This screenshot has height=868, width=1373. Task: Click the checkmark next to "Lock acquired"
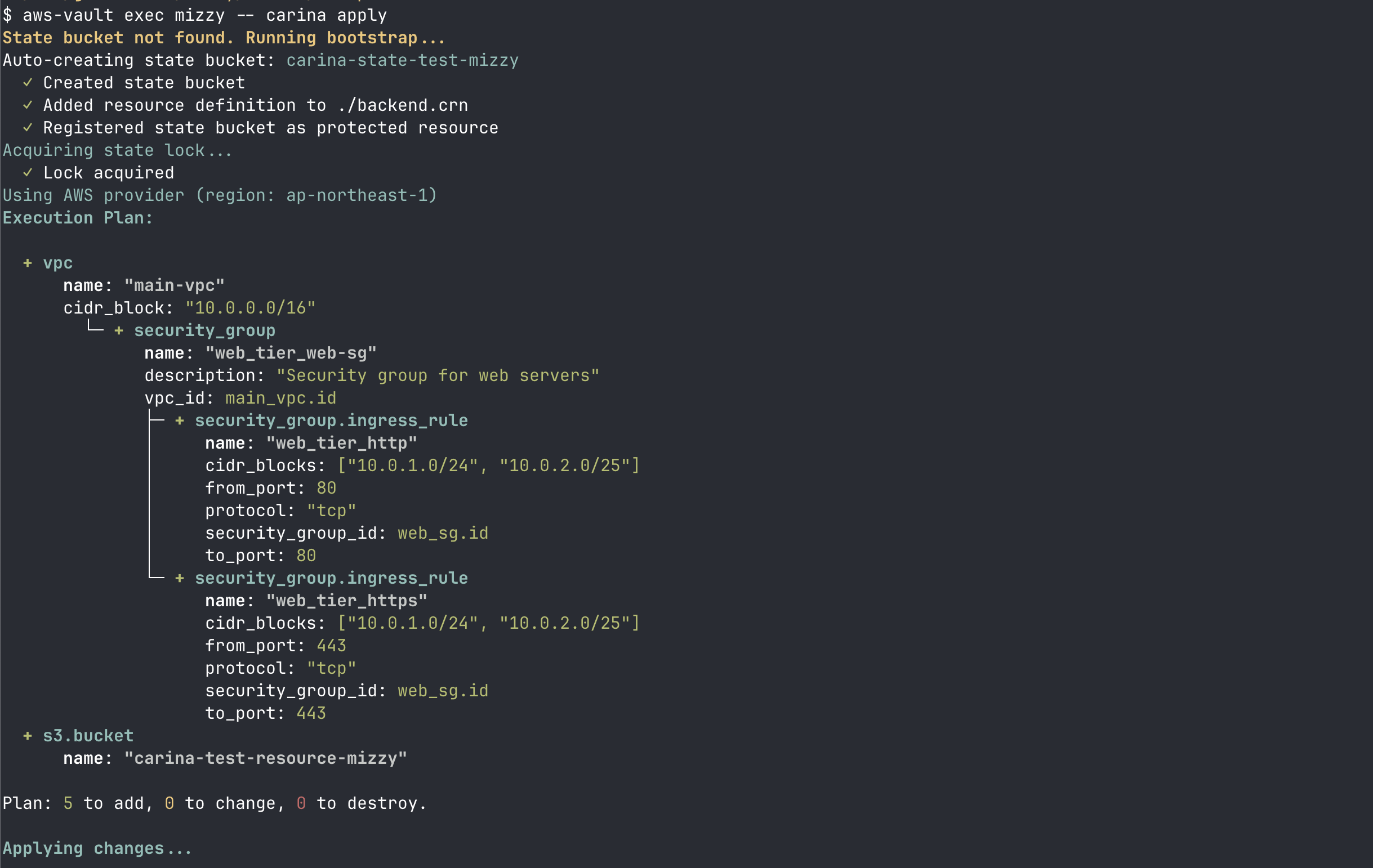pyautogui.click(x=28, y=173)
